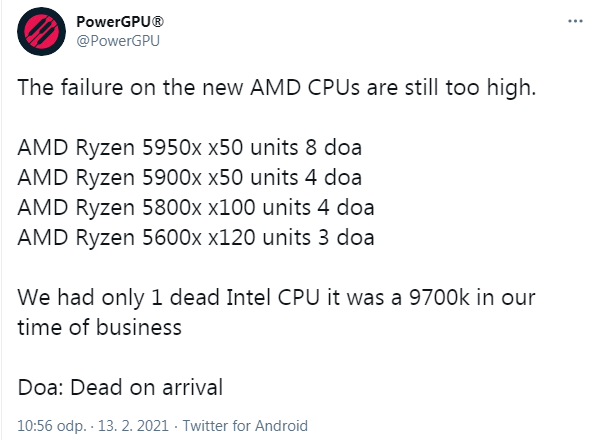
Task: Open the @PowerGPU handle link
Action: (118, 41)
